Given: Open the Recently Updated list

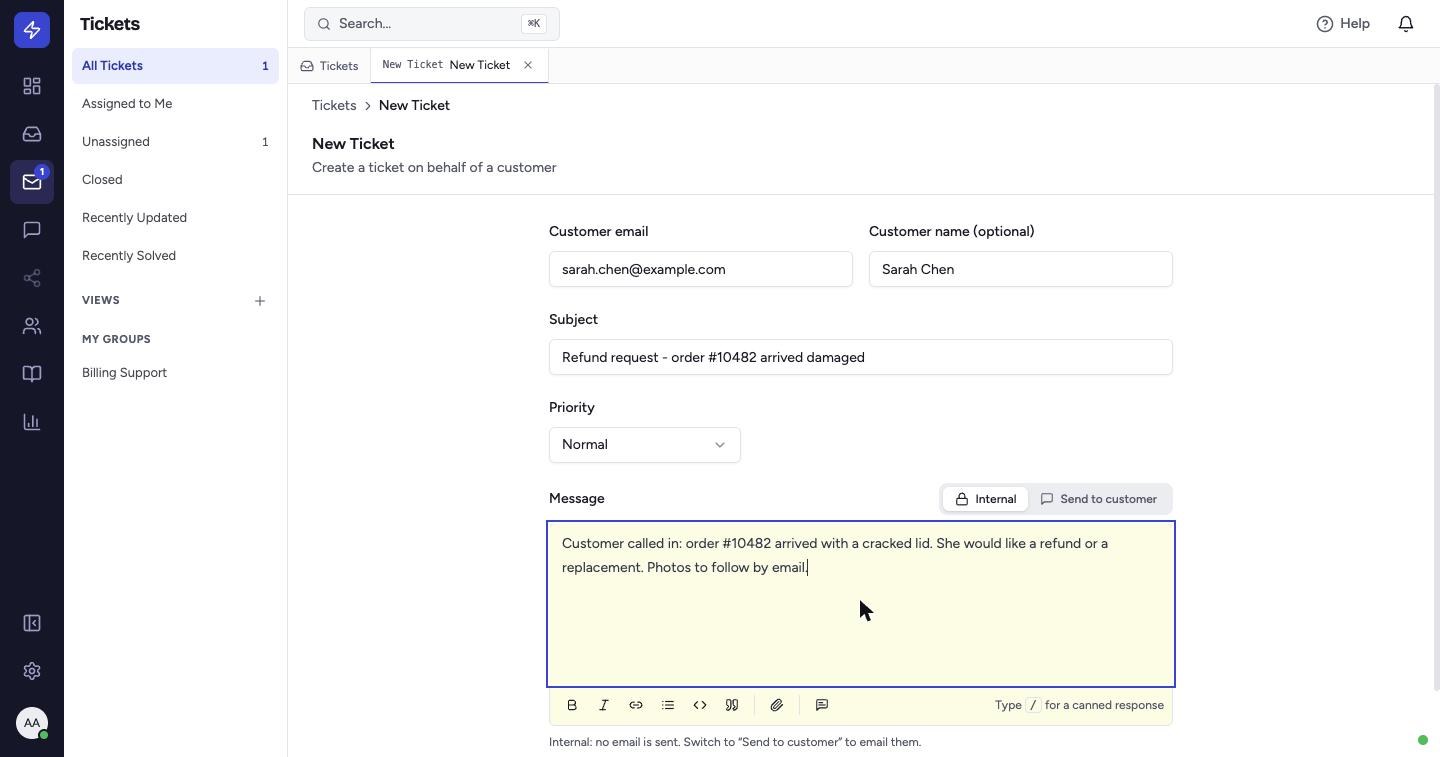Looking at the screenshot, I should (x=175, y=218).
